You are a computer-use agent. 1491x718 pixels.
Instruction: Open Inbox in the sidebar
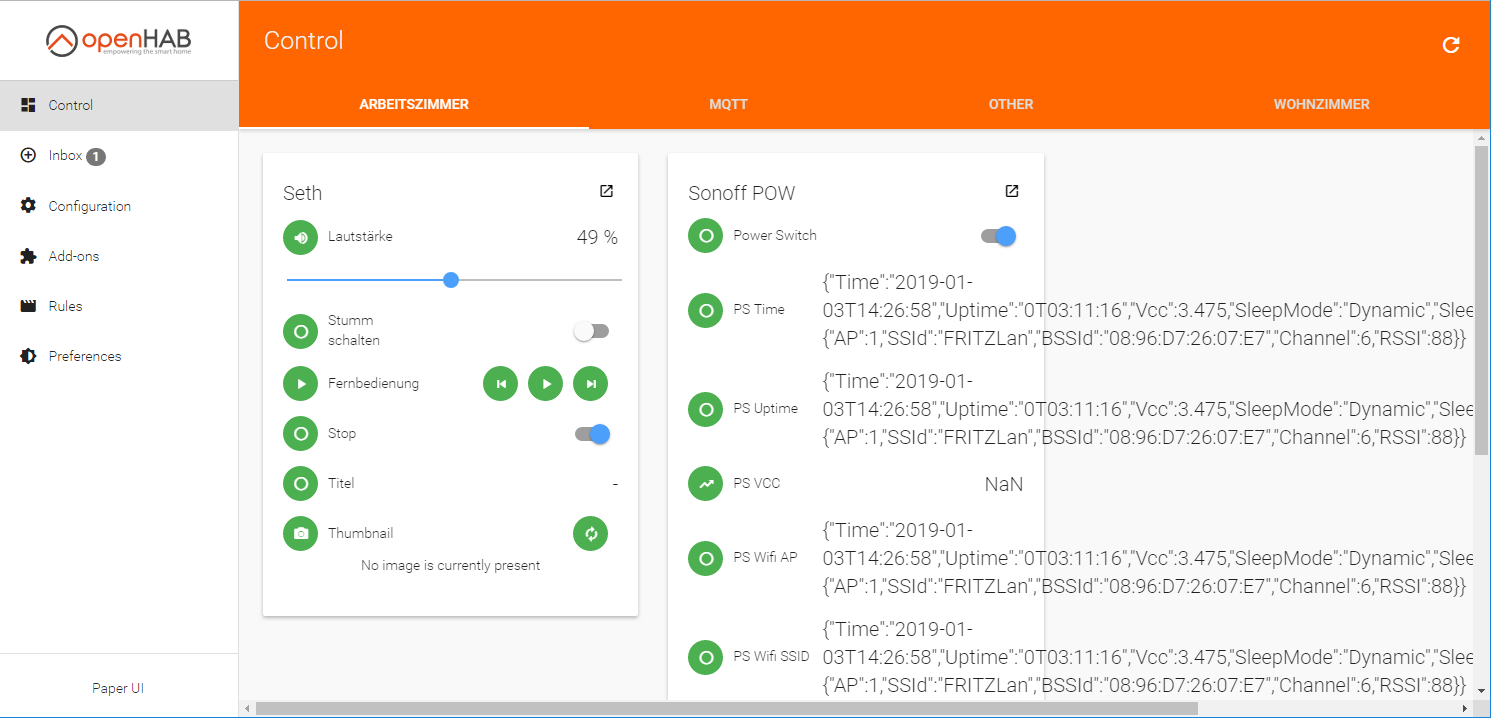(x=119, y=155)
